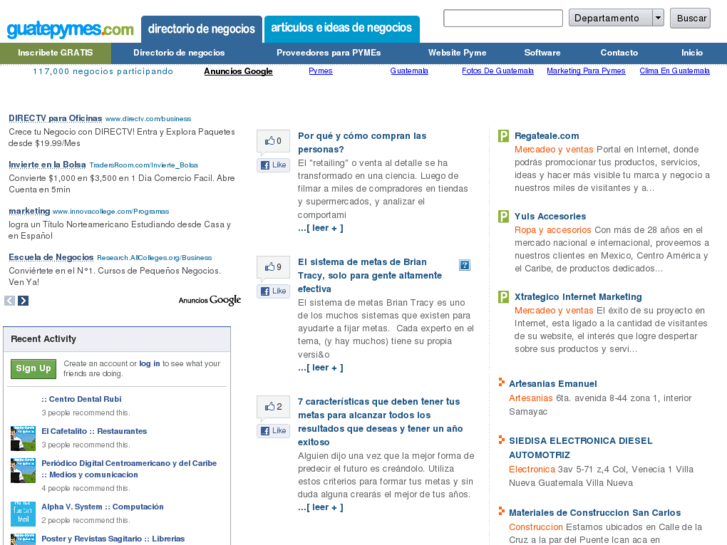
Task: Click 'Electronica' category link under SIEDISA
Action: (x=532, y=469)
